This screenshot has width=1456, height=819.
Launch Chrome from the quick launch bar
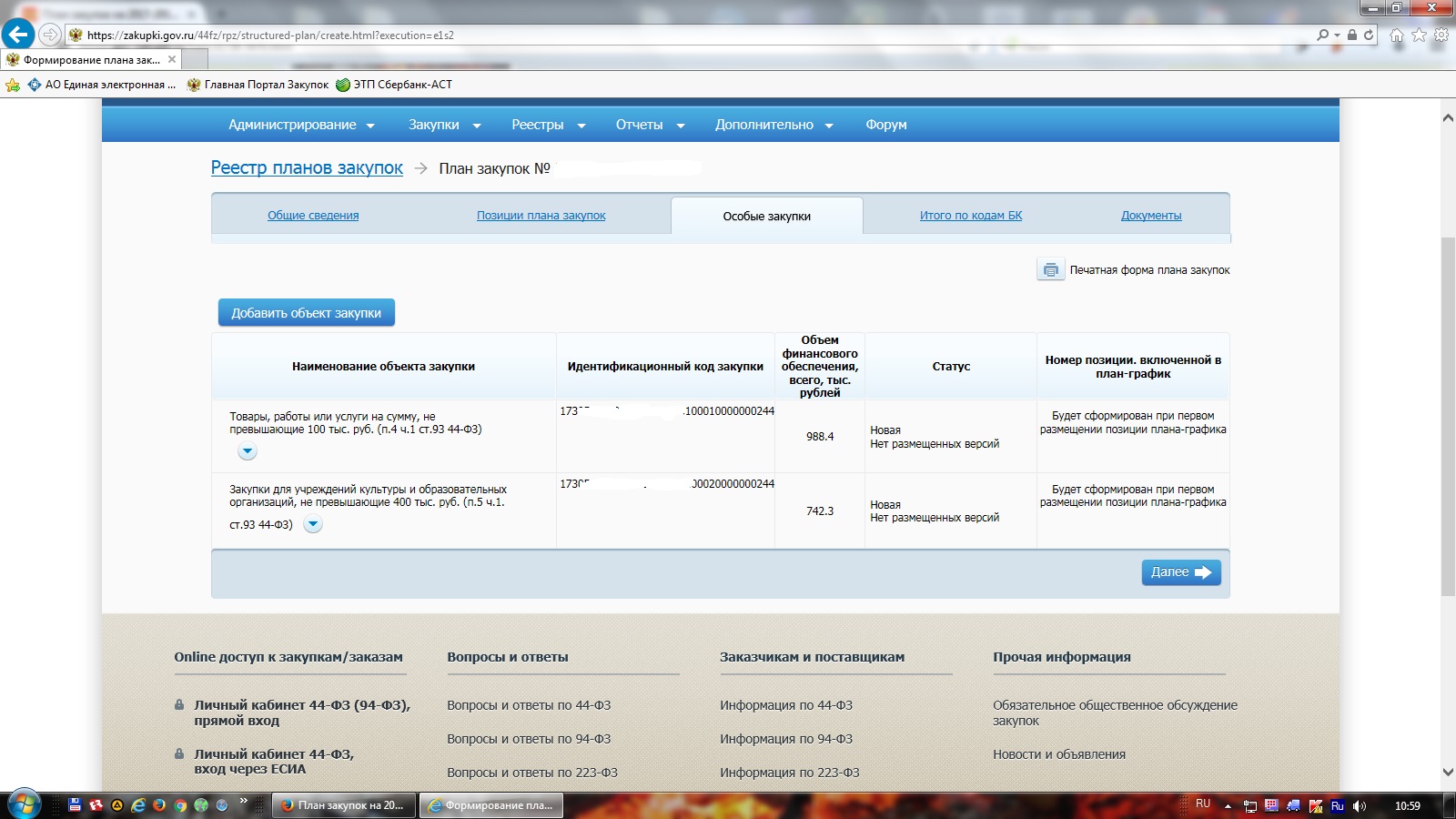coord(180,805)
